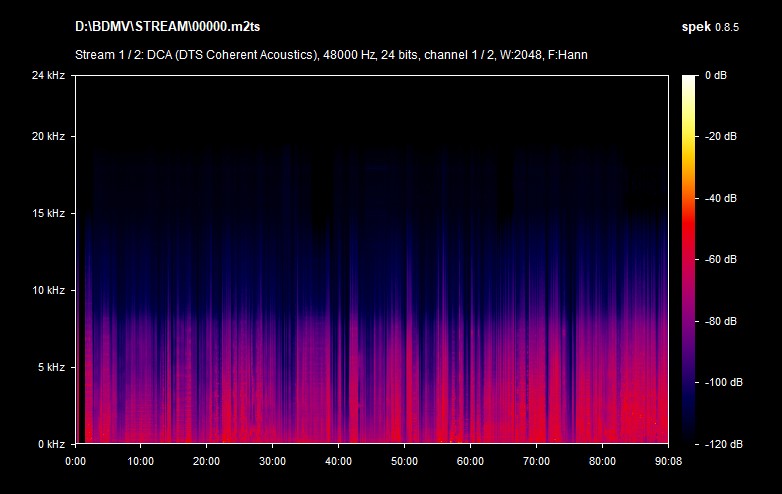The width and height of the screenshot is (782, 494).
Task: Click the 5 kHz frequency axis label
Action: 50,368
